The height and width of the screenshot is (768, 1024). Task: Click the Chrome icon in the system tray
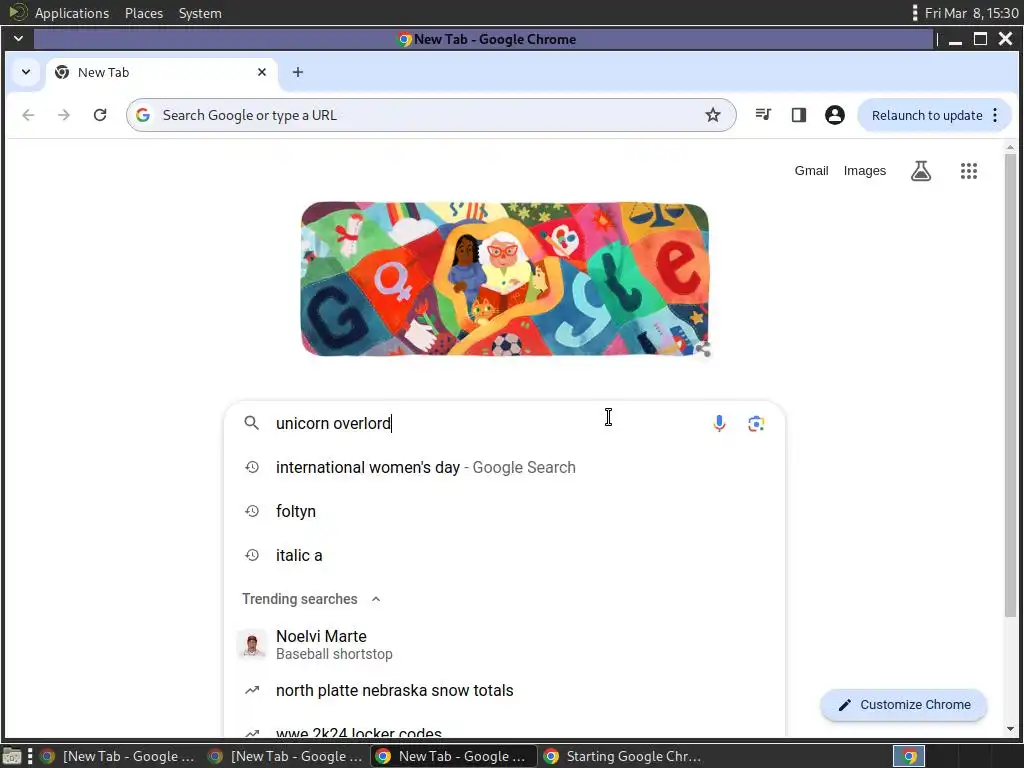point(909,756)
